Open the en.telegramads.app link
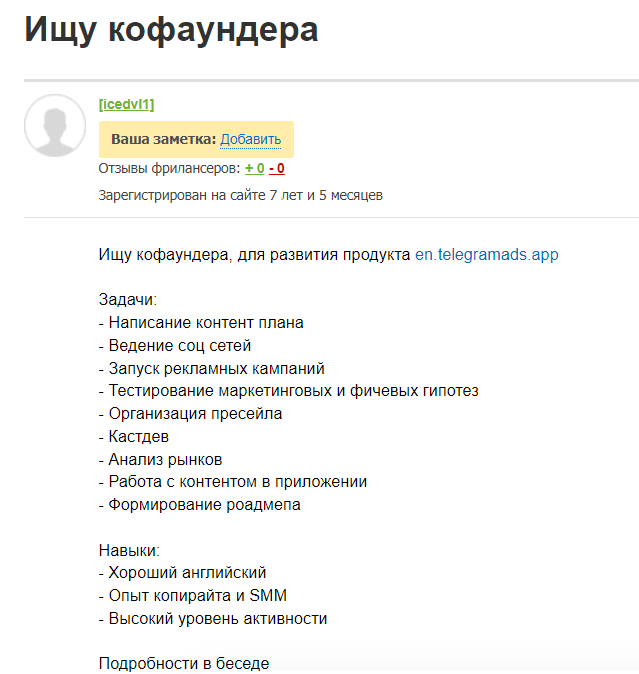 click(x=486, y=254)
